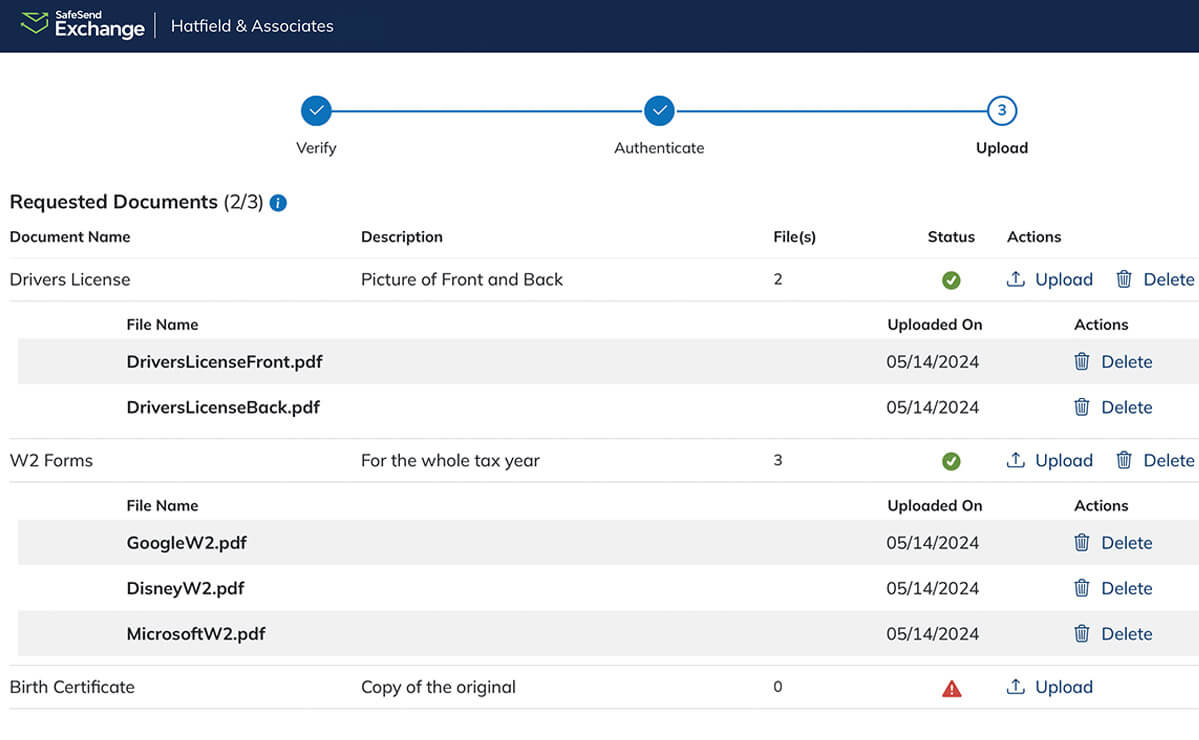
Task: Click the info icon beside Requested Documents
Action: coord(279,203)
